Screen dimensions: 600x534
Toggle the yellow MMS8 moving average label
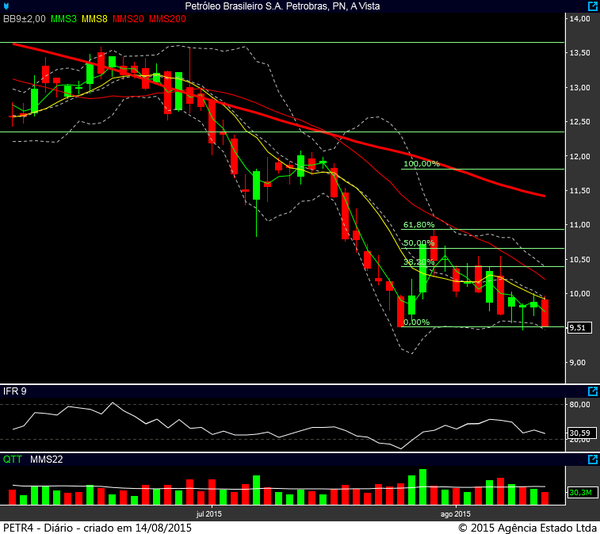point(96,19)
